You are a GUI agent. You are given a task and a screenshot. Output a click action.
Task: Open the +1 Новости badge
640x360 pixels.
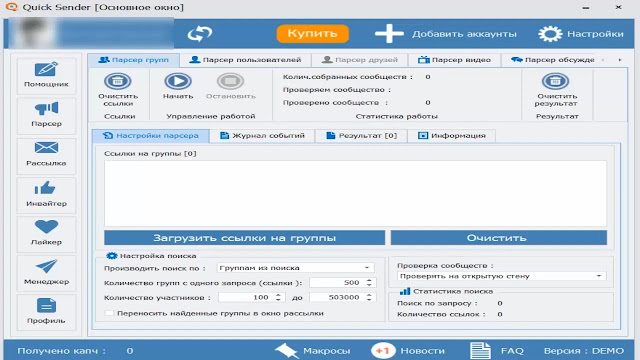point(383,351)
